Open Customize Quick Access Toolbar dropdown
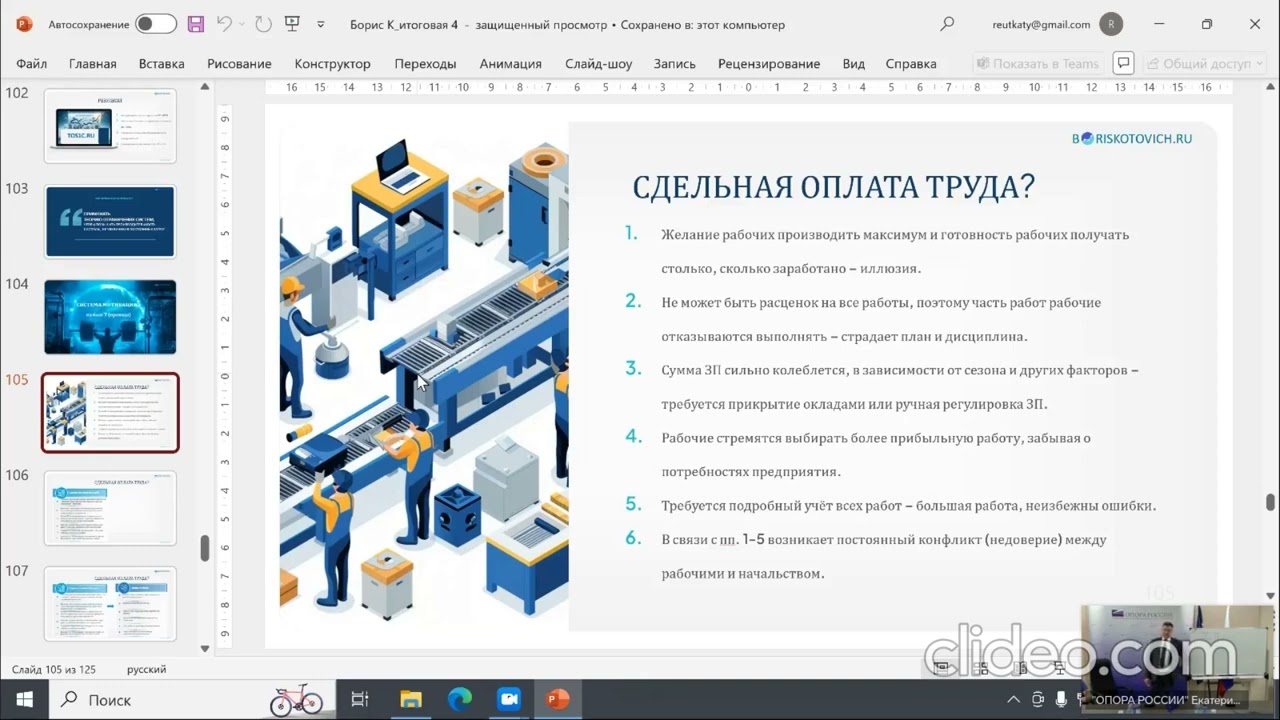This screenshot has height=720, width=1280. (321, 24)
